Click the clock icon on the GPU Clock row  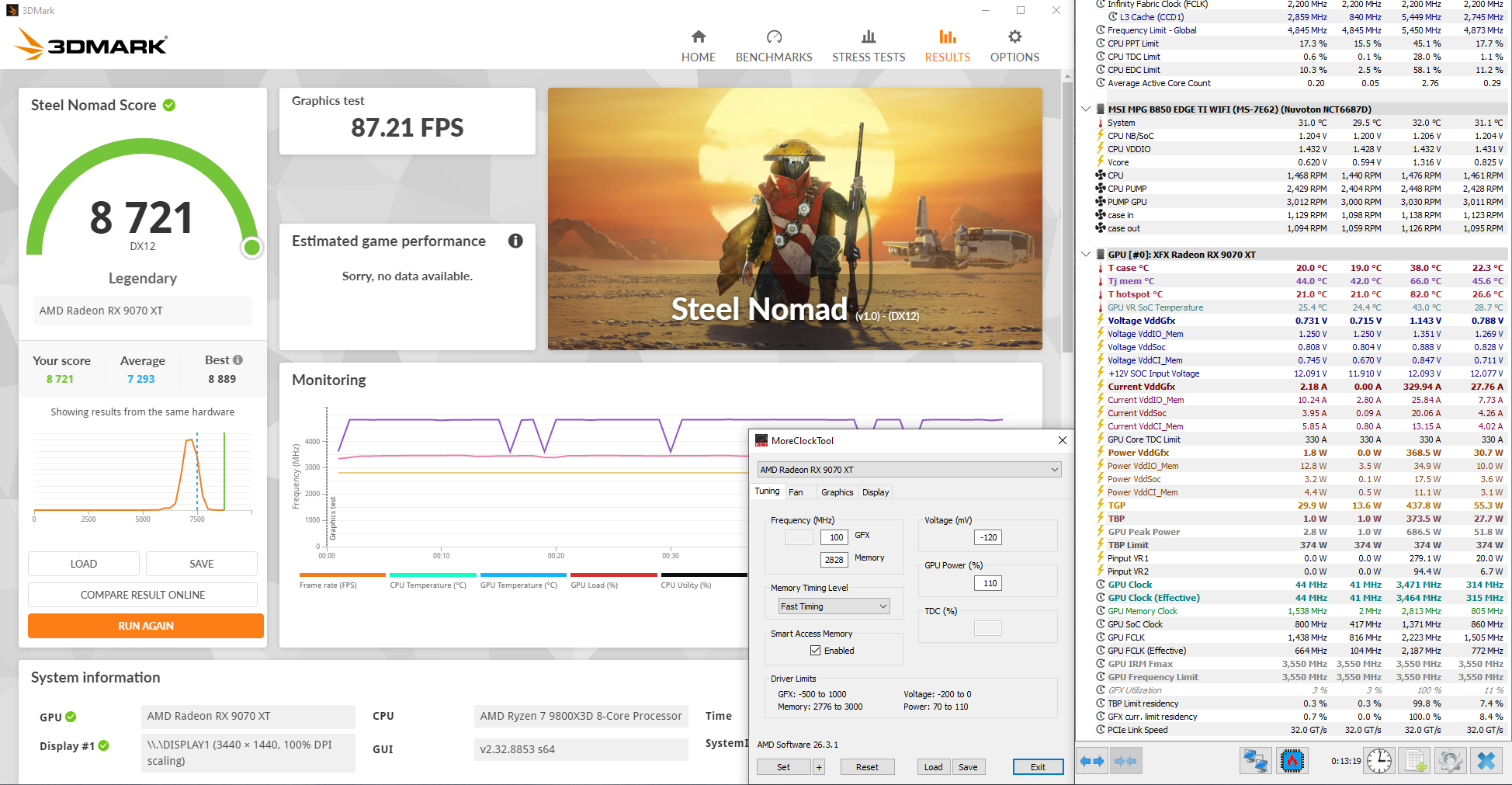pos(1101,585)
